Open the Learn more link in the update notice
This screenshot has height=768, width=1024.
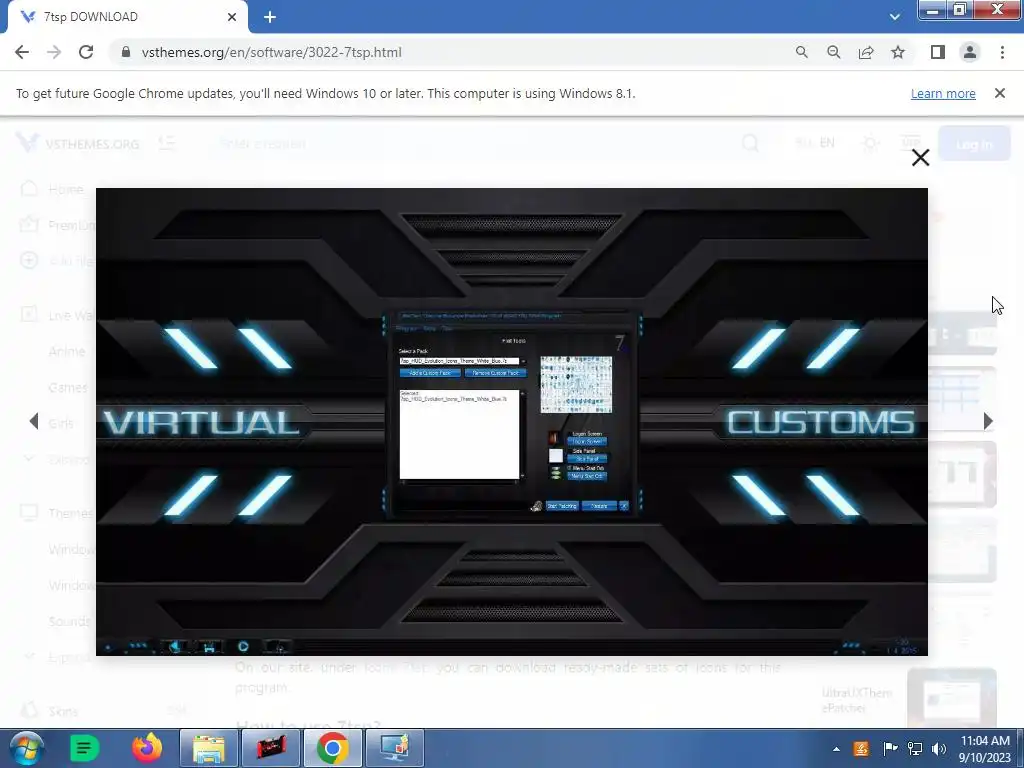943,93
